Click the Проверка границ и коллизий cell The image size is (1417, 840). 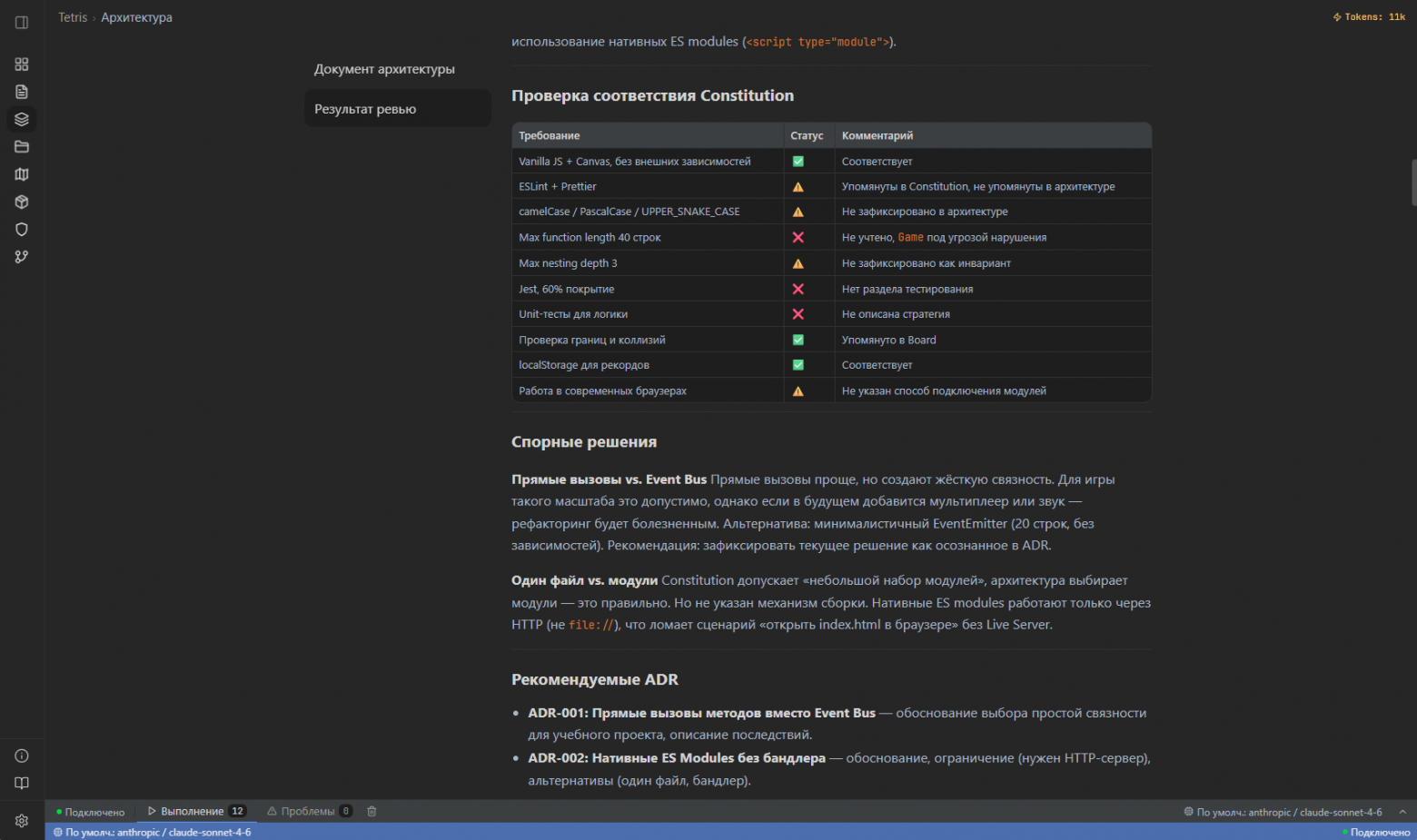(x=648, y=340)
